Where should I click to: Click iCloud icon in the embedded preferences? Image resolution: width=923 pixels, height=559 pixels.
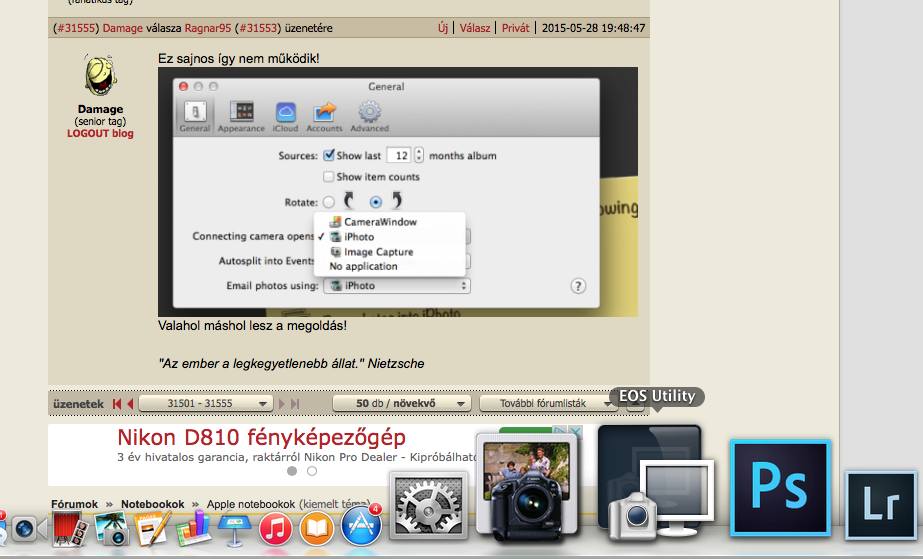(285, 116)
